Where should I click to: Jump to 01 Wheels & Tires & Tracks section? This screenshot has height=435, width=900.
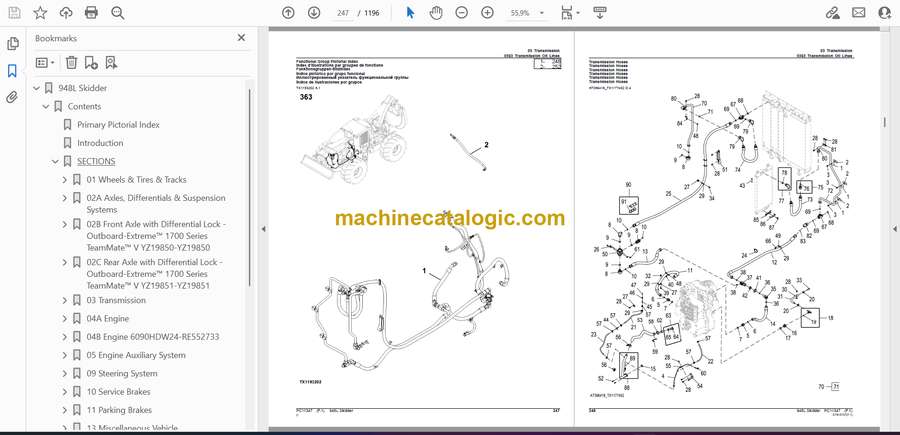pyautogui.click(x=137, y=180)
